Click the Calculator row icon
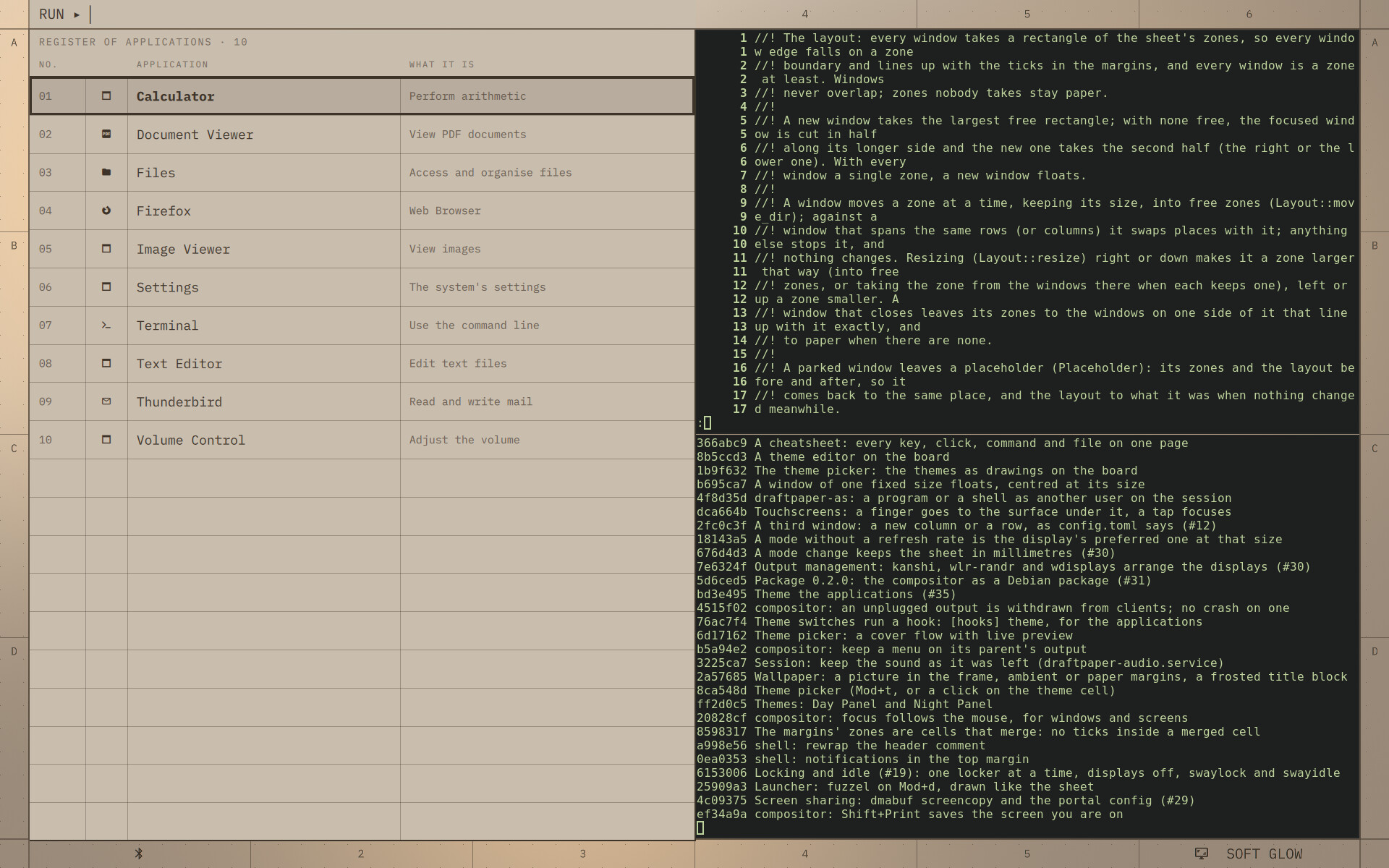Image resolution: width=1389 pixels, height=868 pixels. tap(106, 96)
